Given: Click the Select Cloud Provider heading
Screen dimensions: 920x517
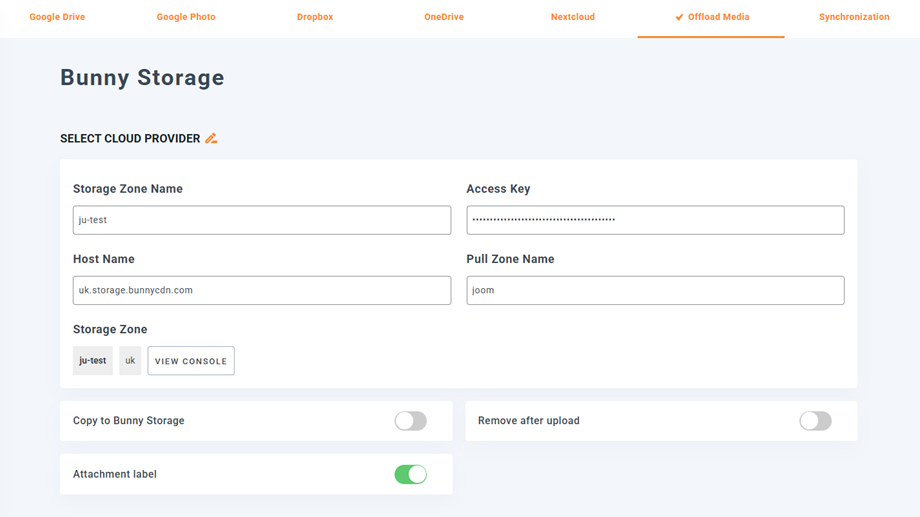Looking at the screenshot, I should click(x=130, y=139).
